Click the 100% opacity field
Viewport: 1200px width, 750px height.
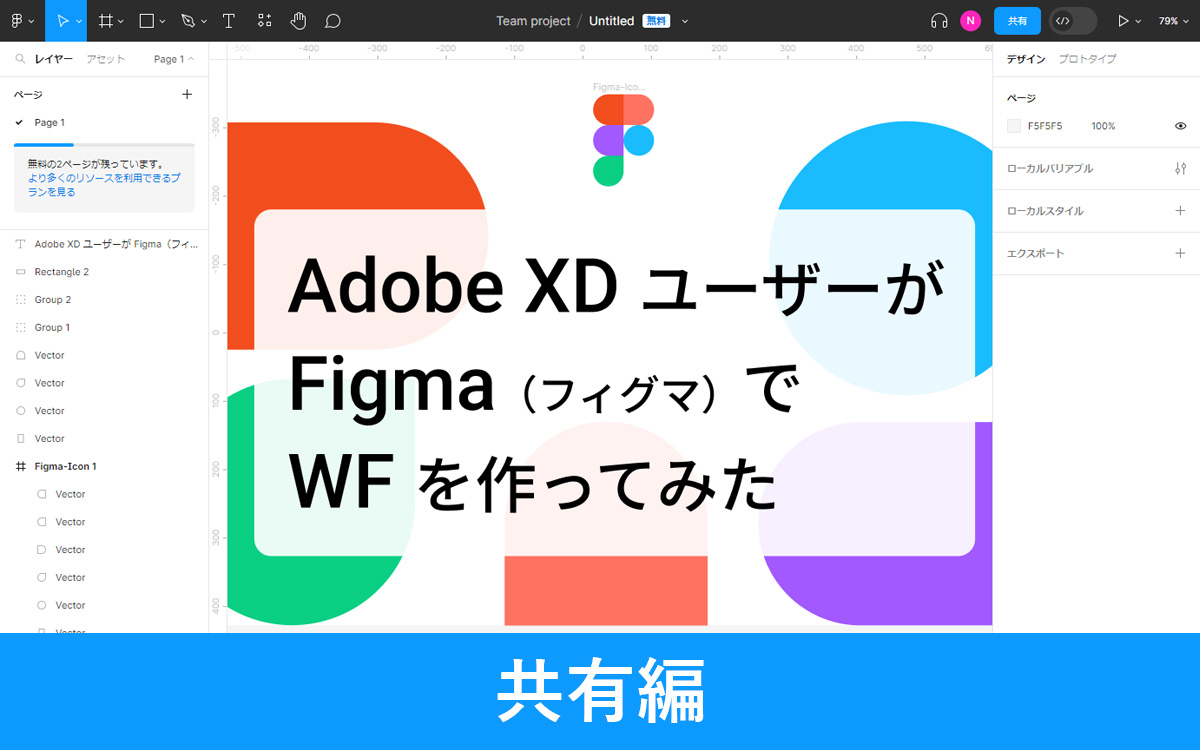tap(1103, 126)
